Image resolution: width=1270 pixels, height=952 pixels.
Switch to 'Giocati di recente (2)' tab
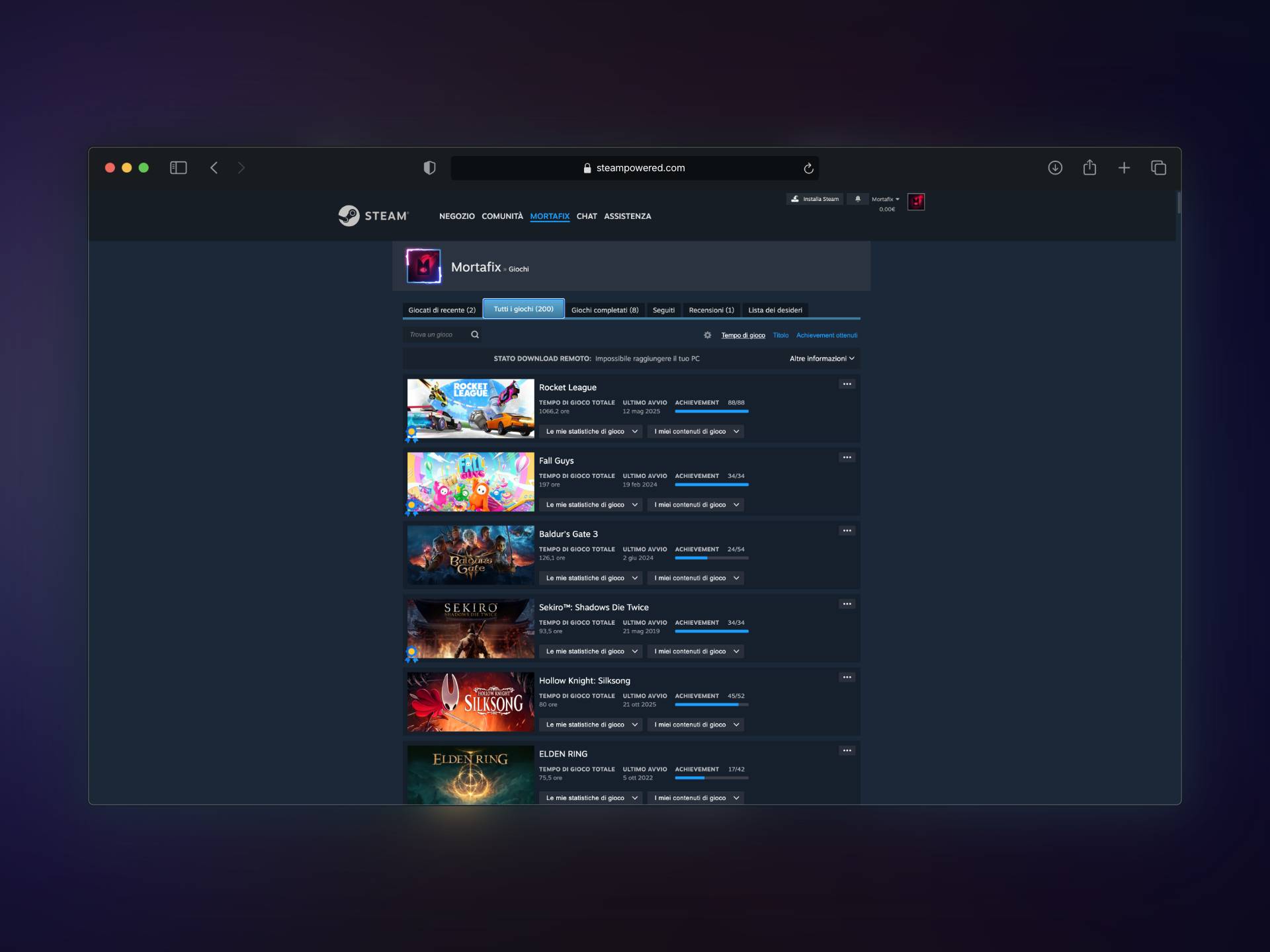click(x=442, y=310)
